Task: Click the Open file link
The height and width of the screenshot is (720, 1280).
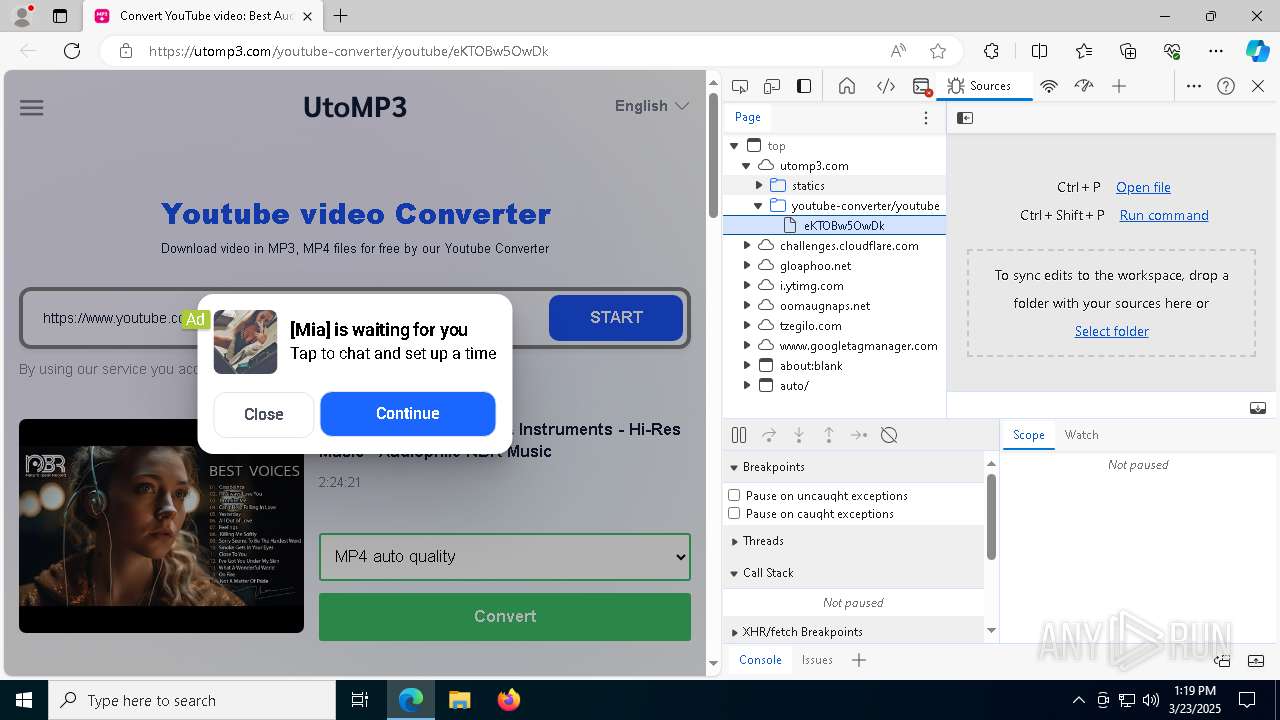Action: (1143, 187)
